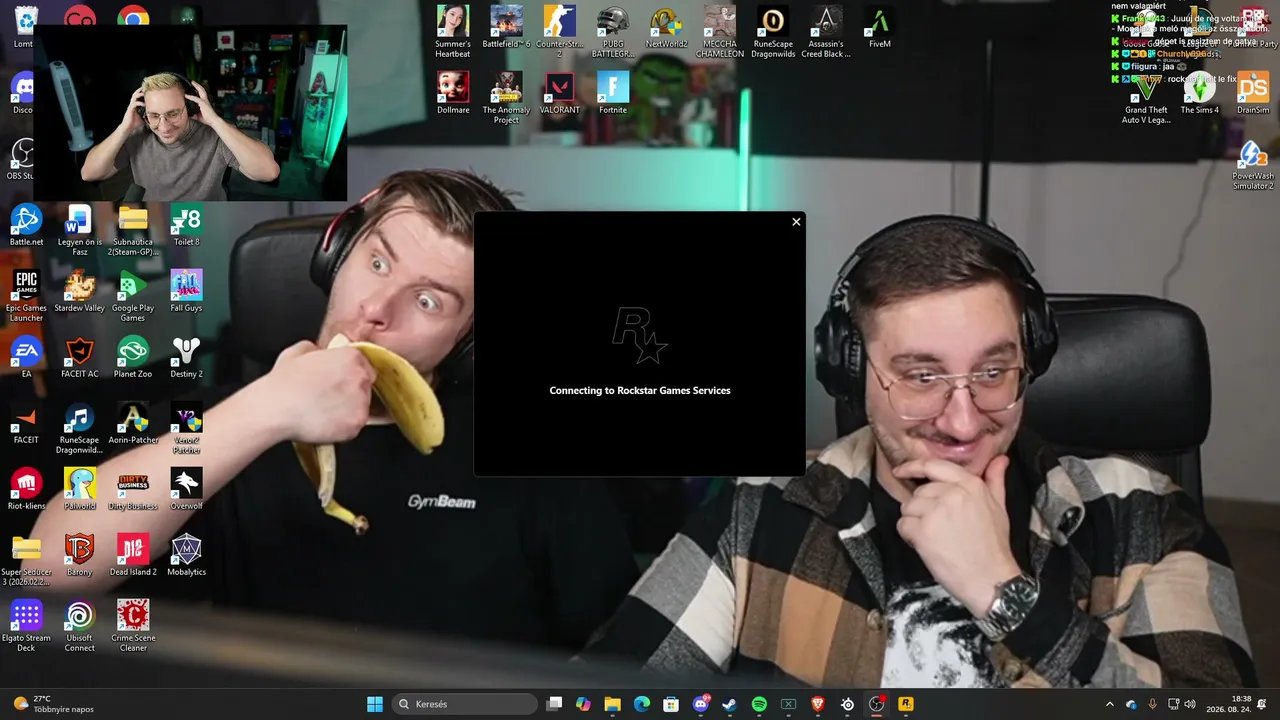Open Grand Theft Auto V Legacy shortcut
This screenshot has width=1280, height=720.
pyautogui.click(x=1146, y=98)
